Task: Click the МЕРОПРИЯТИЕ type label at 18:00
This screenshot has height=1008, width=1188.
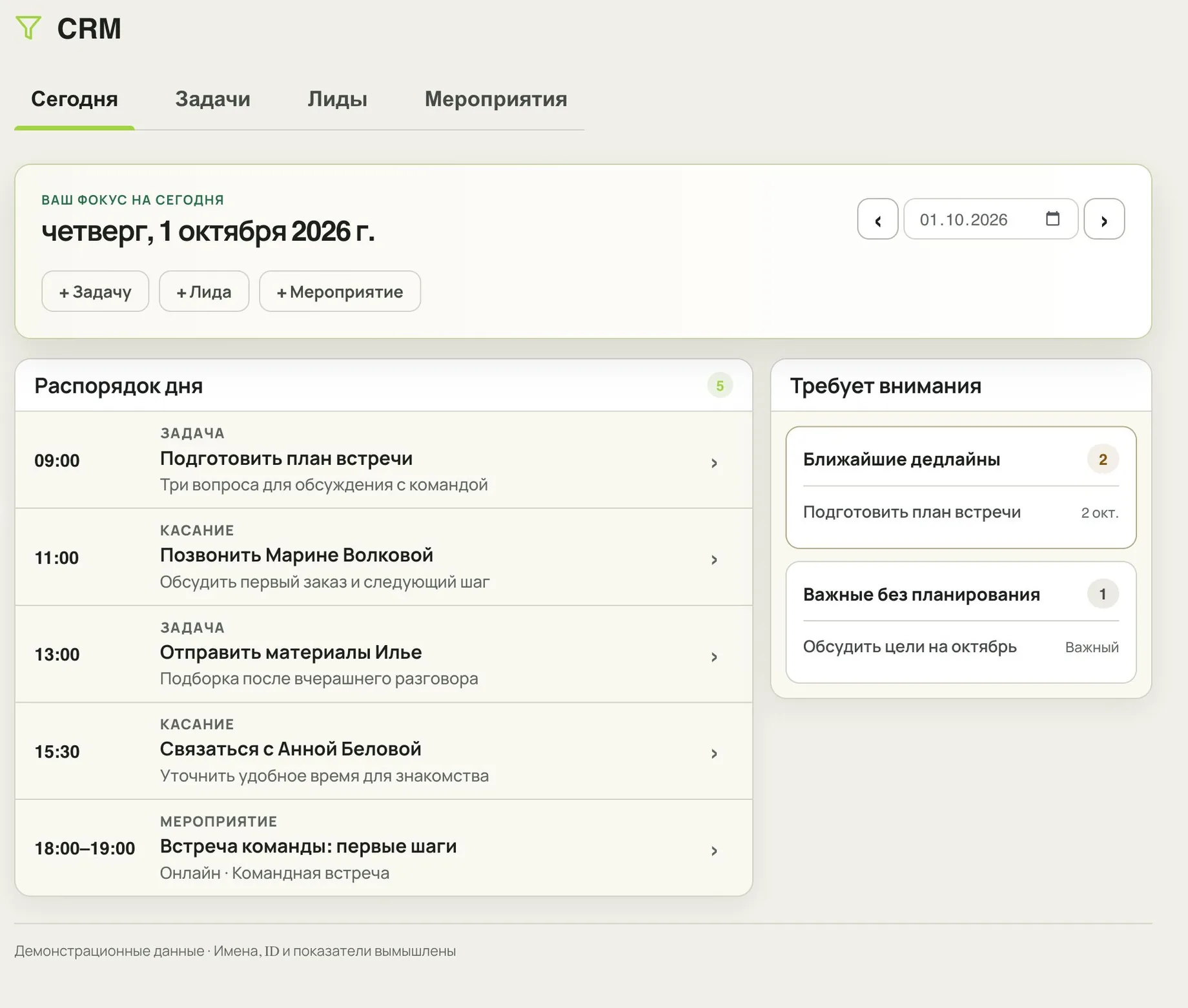Action: coord(218,821)
